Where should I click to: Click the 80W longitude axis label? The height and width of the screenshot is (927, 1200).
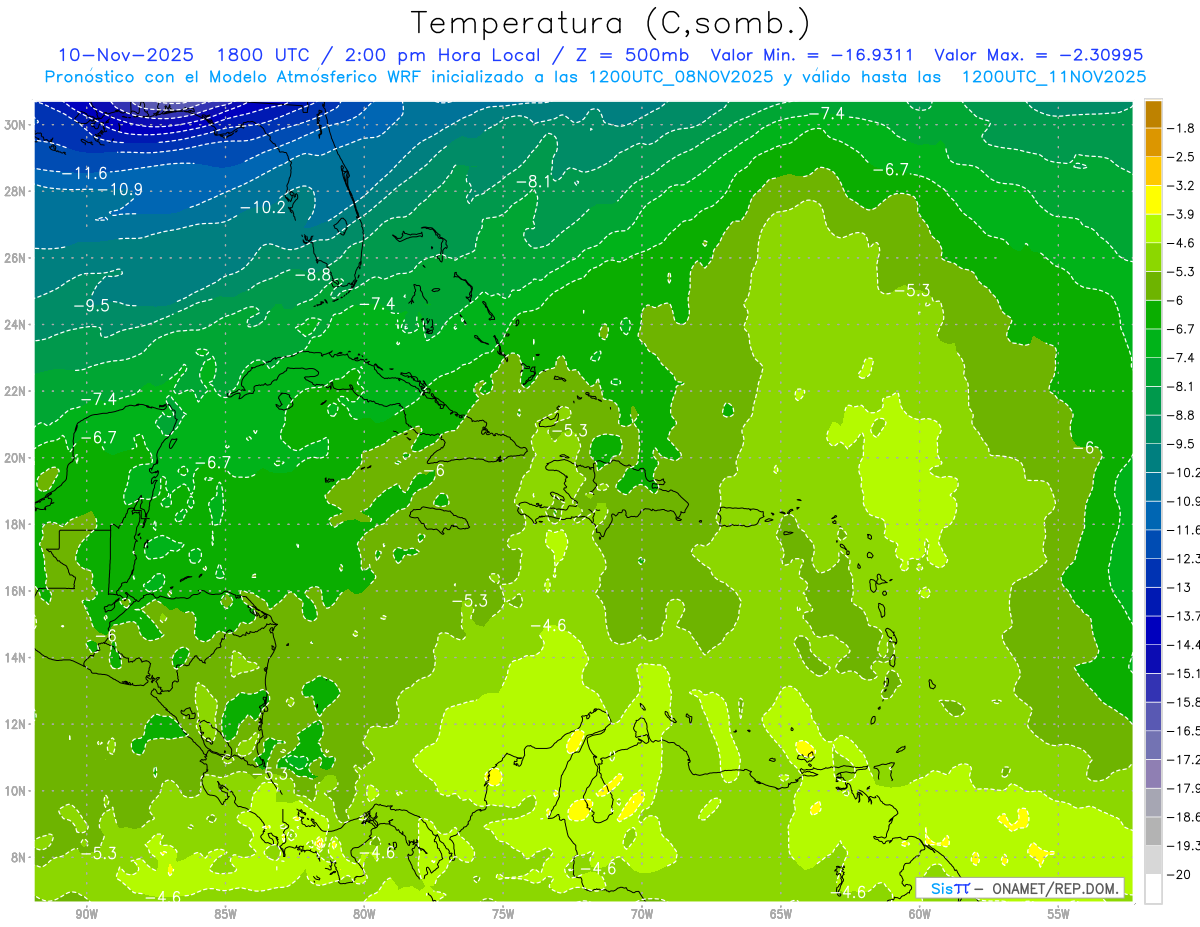coord(364,915)
